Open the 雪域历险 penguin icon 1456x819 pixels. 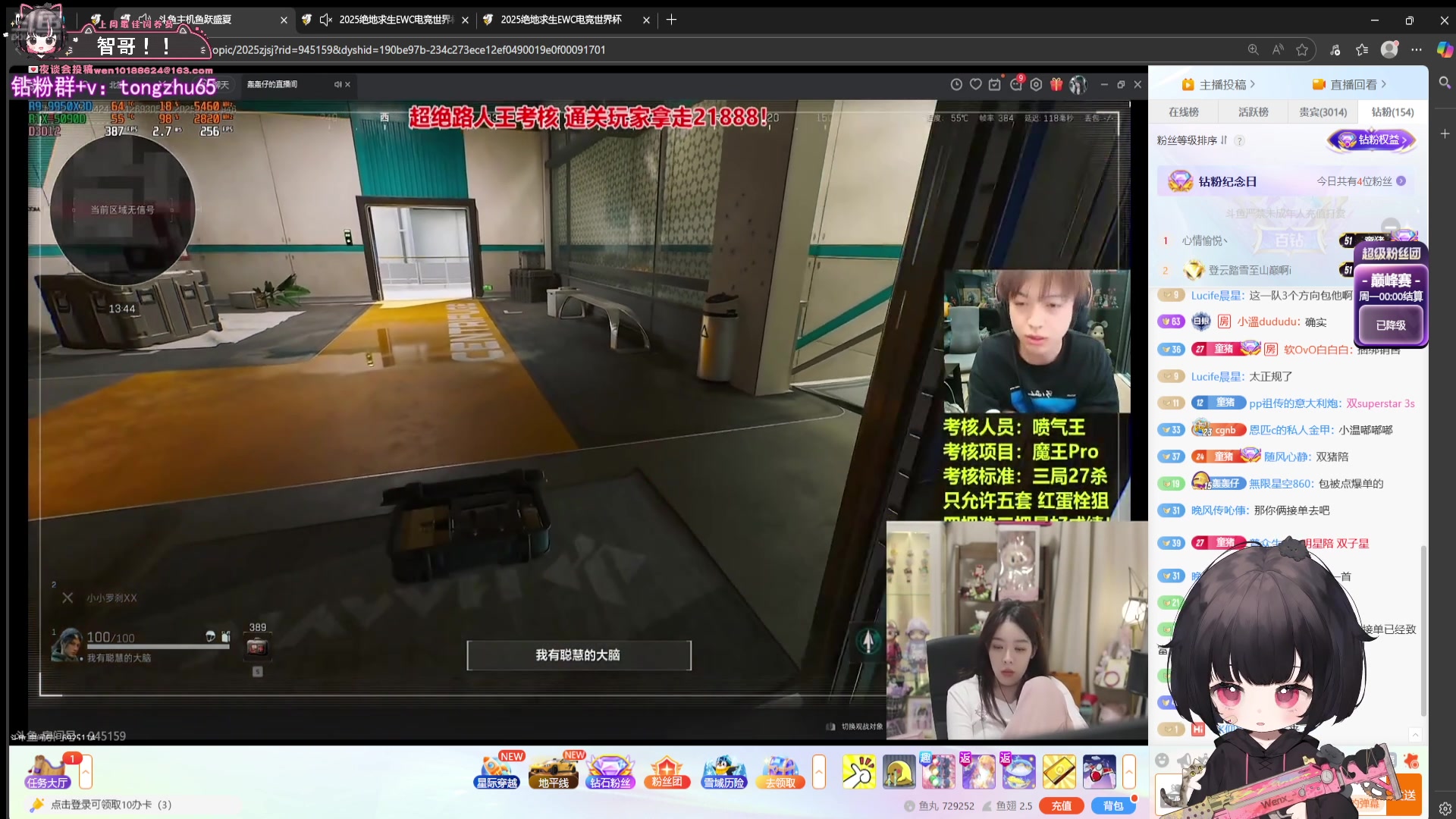(x=724, y=772)
